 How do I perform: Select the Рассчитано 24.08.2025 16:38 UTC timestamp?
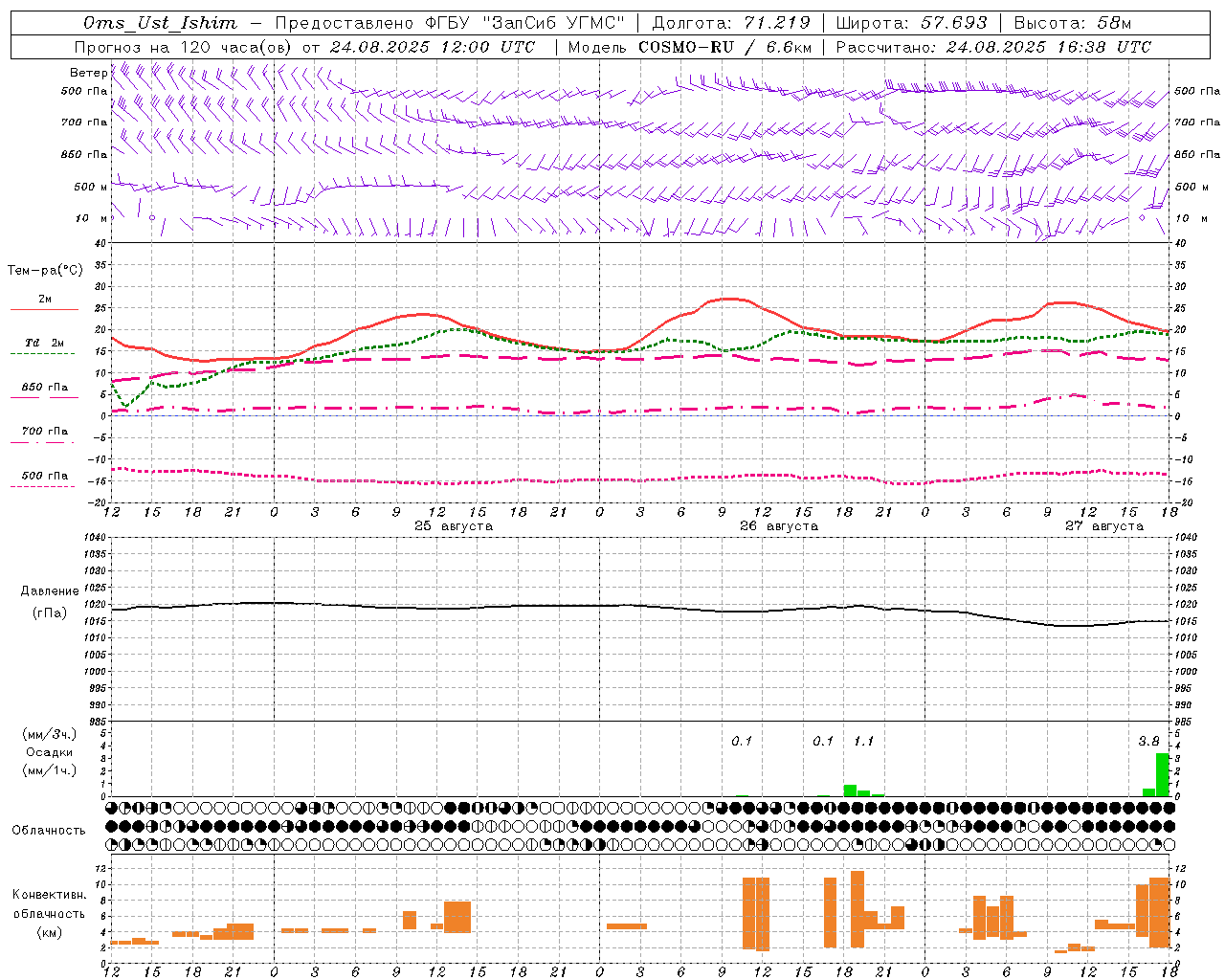coord(993,47)
